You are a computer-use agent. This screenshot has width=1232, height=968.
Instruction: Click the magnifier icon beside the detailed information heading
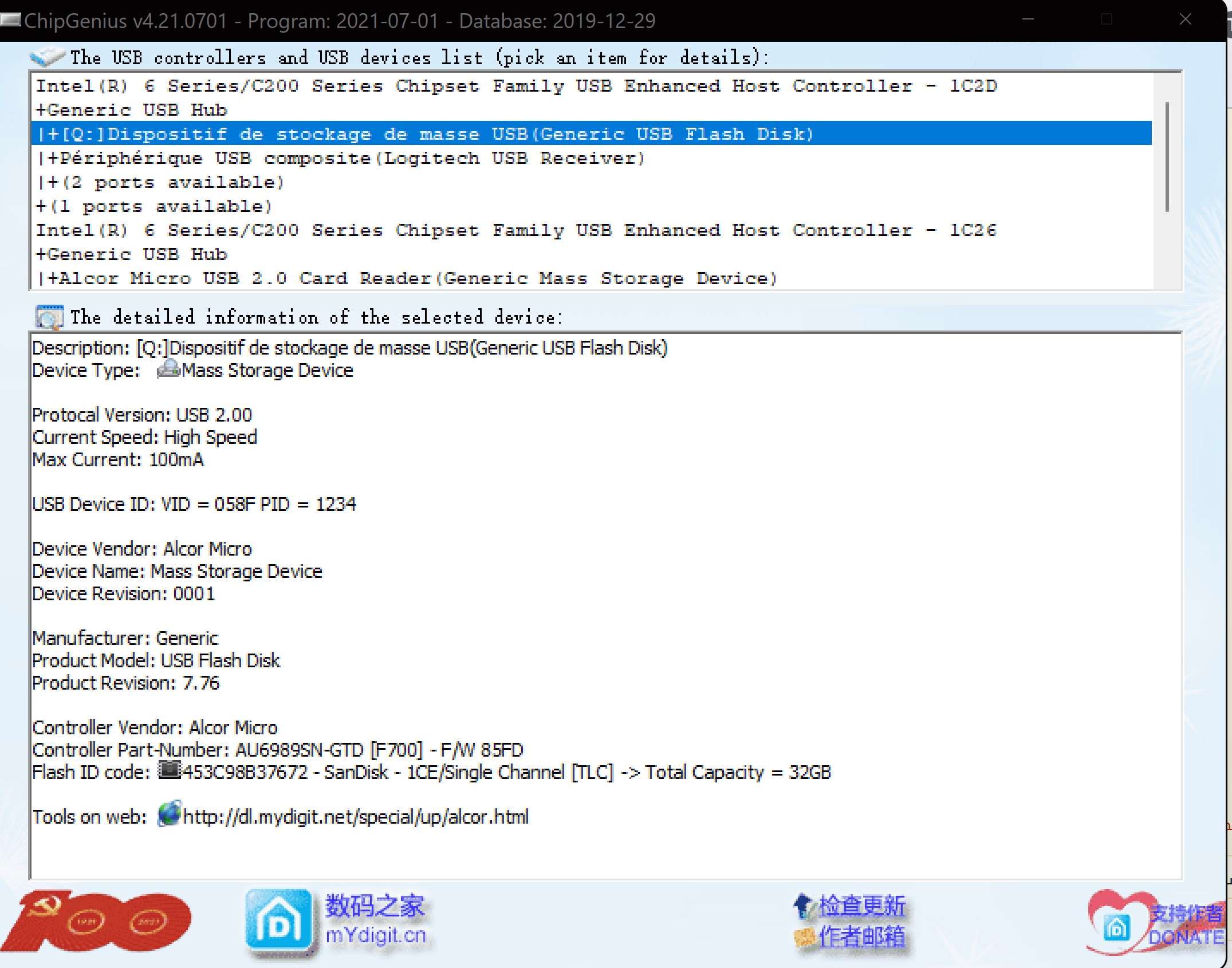[x=49, y=317]
